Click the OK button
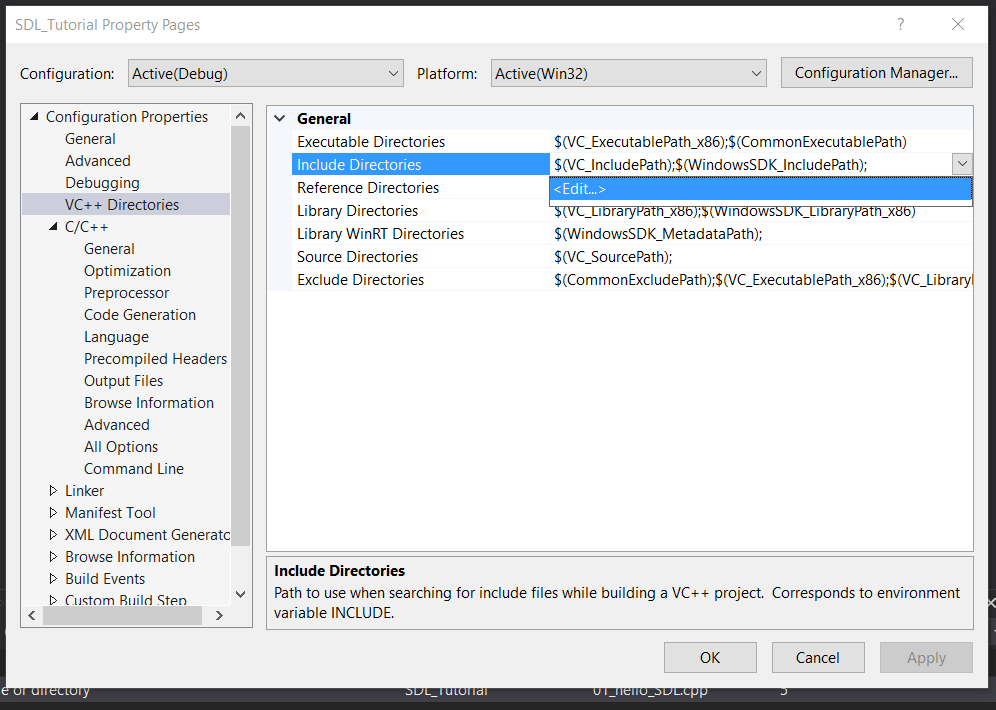Image resolution: width=996 pixels, height=710 pixels. (710, 657)
